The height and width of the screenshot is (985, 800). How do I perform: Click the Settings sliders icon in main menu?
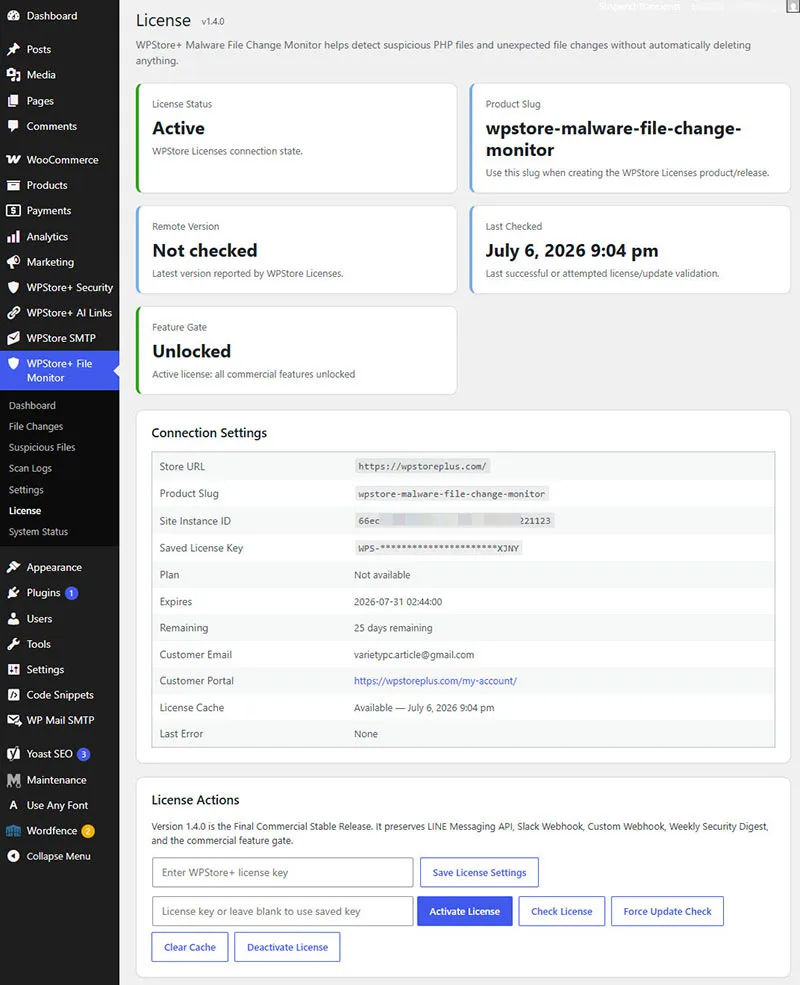click(13, 669)
